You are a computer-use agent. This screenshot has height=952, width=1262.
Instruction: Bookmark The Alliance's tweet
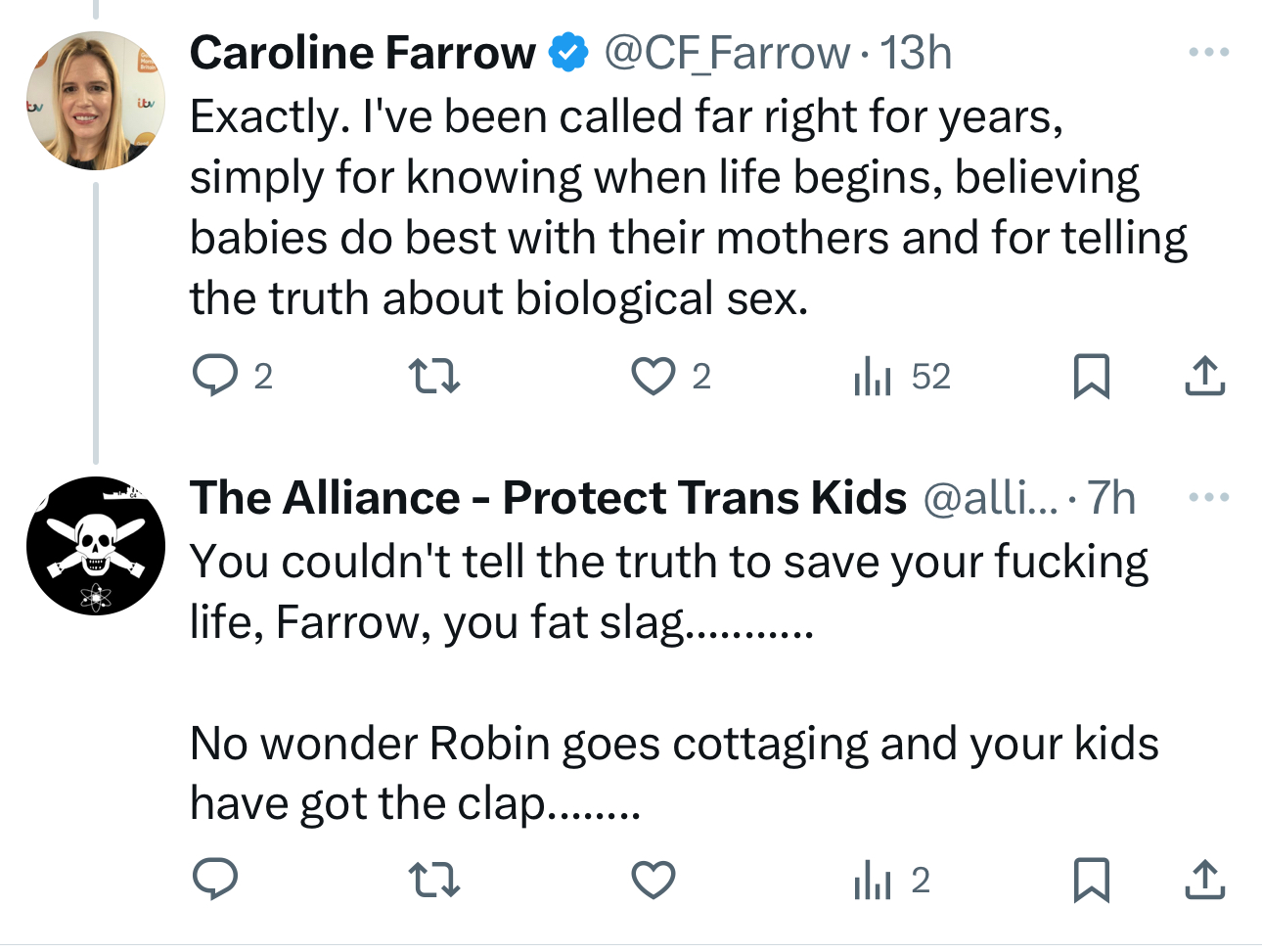(1091, 880)
